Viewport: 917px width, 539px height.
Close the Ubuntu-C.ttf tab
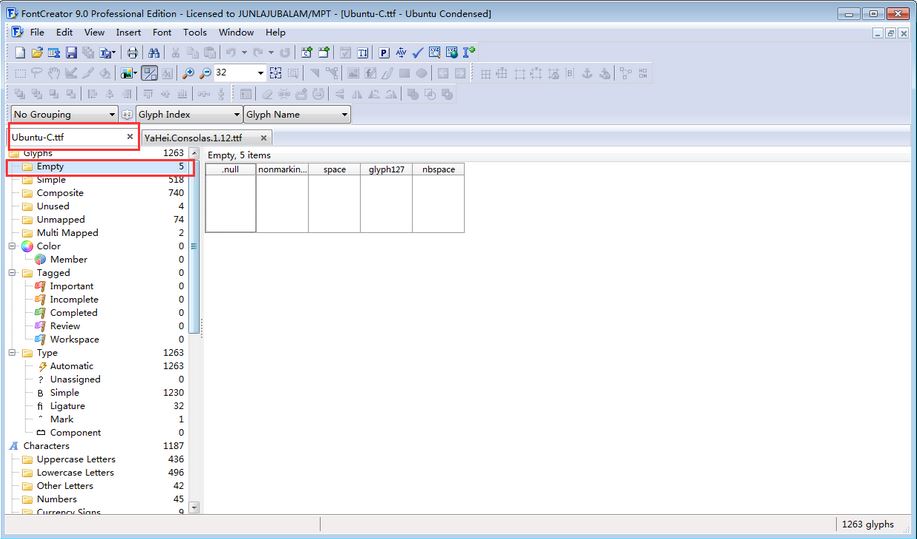point(130,136)
